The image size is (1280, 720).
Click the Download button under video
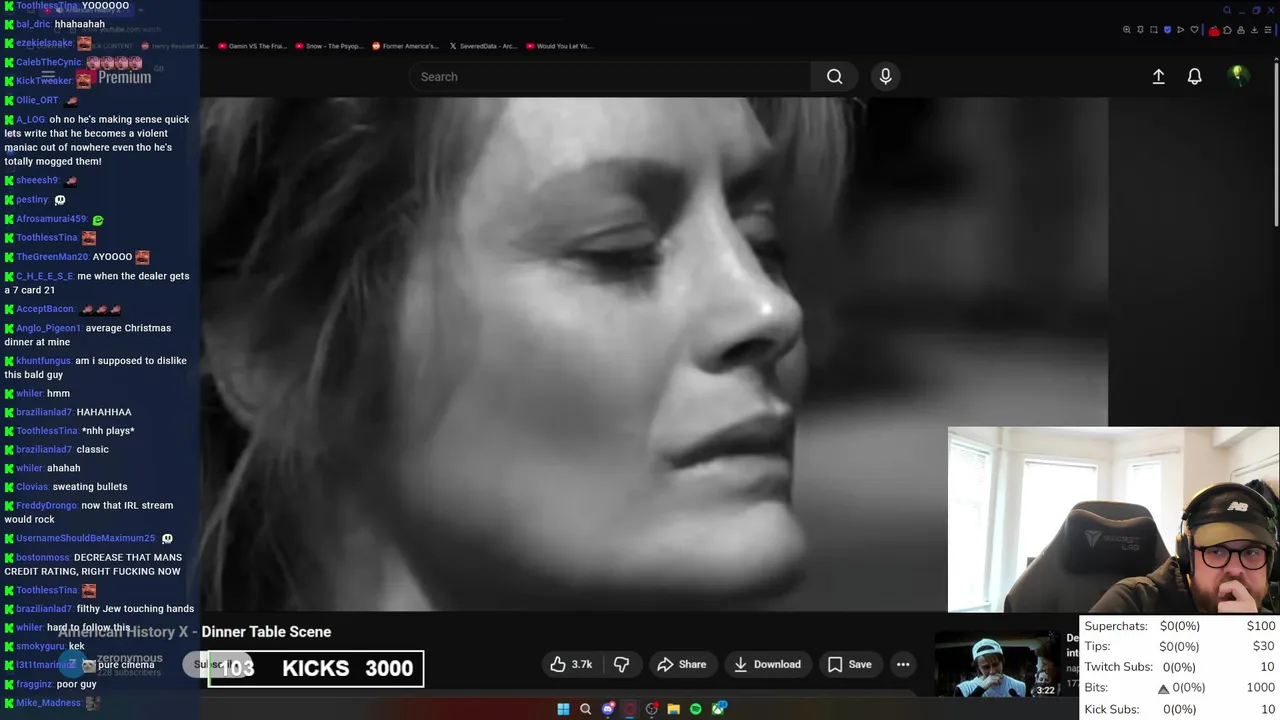click(x=767, y=664)
